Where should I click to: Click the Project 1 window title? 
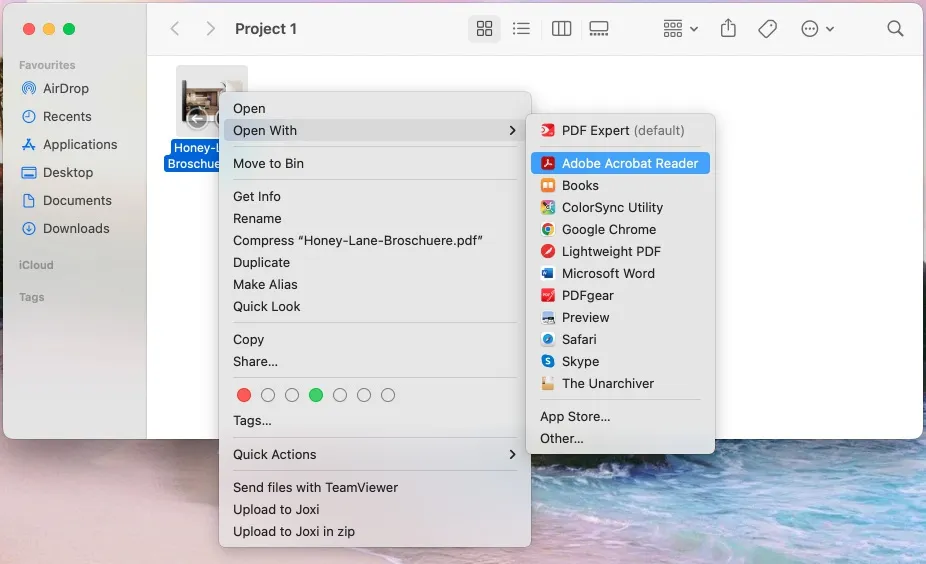click(x=266, y=28)
